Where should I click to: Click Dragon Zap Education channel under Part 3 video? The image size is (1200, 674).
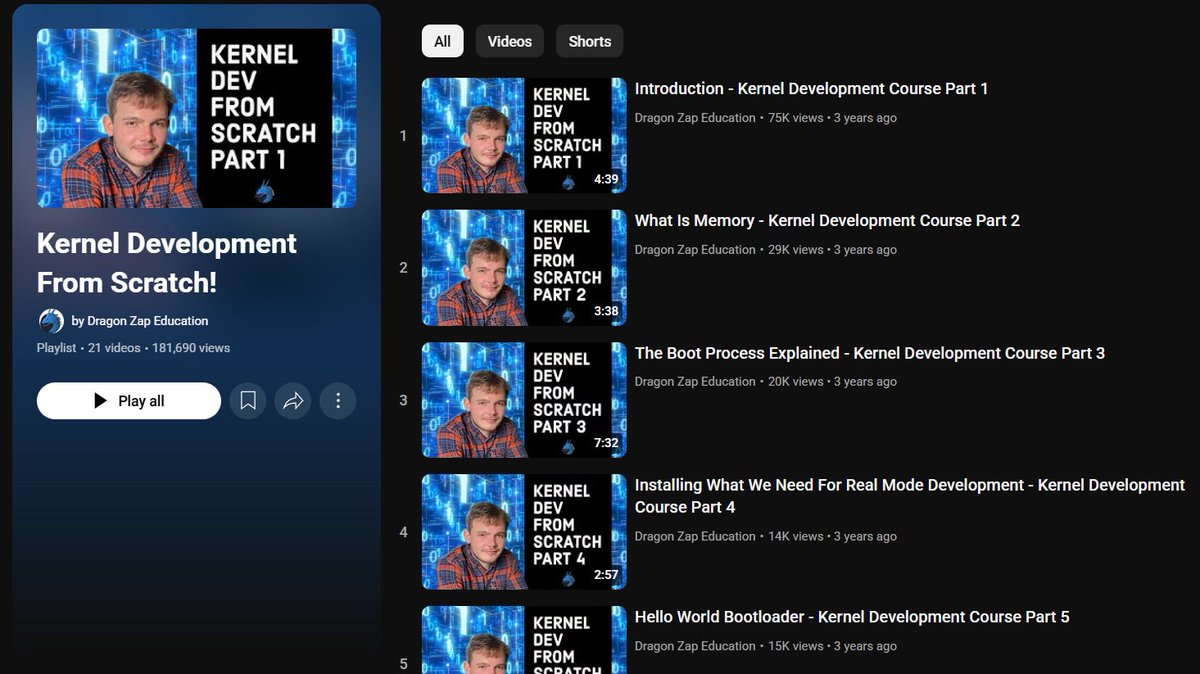pos(695,382)
